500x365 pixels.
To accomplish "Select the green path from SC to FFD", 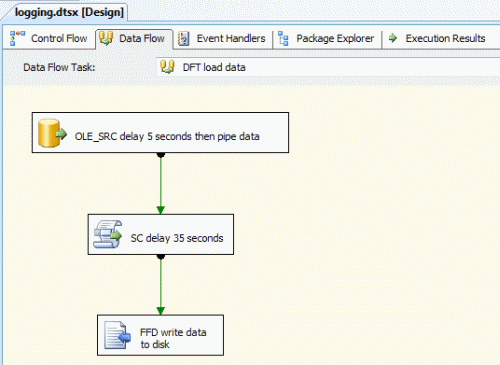I will tap(161, 285).
